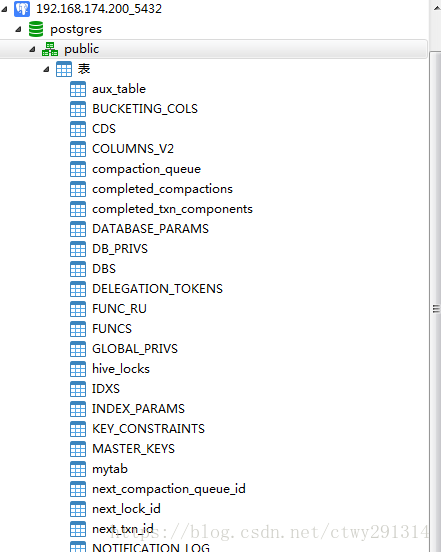
Task: Select the public schema label
Action: 81,49
